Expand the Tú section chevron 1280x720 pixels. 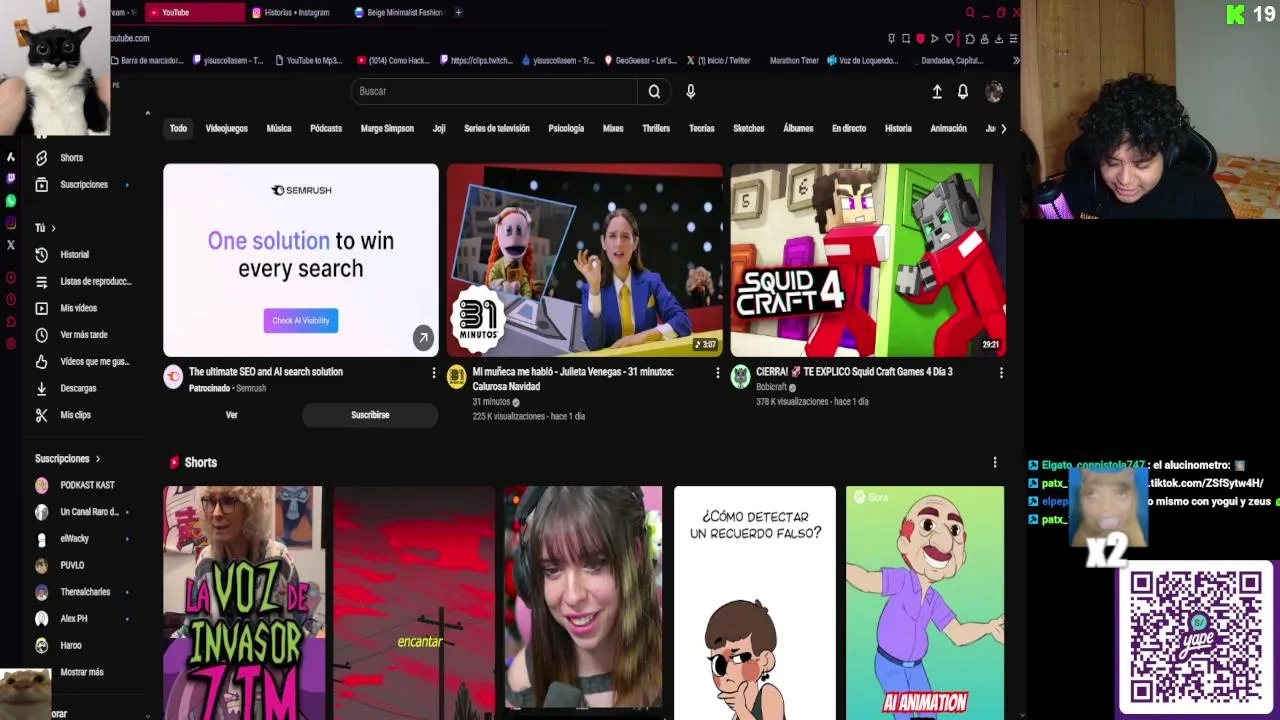click(x=53, y=228)
